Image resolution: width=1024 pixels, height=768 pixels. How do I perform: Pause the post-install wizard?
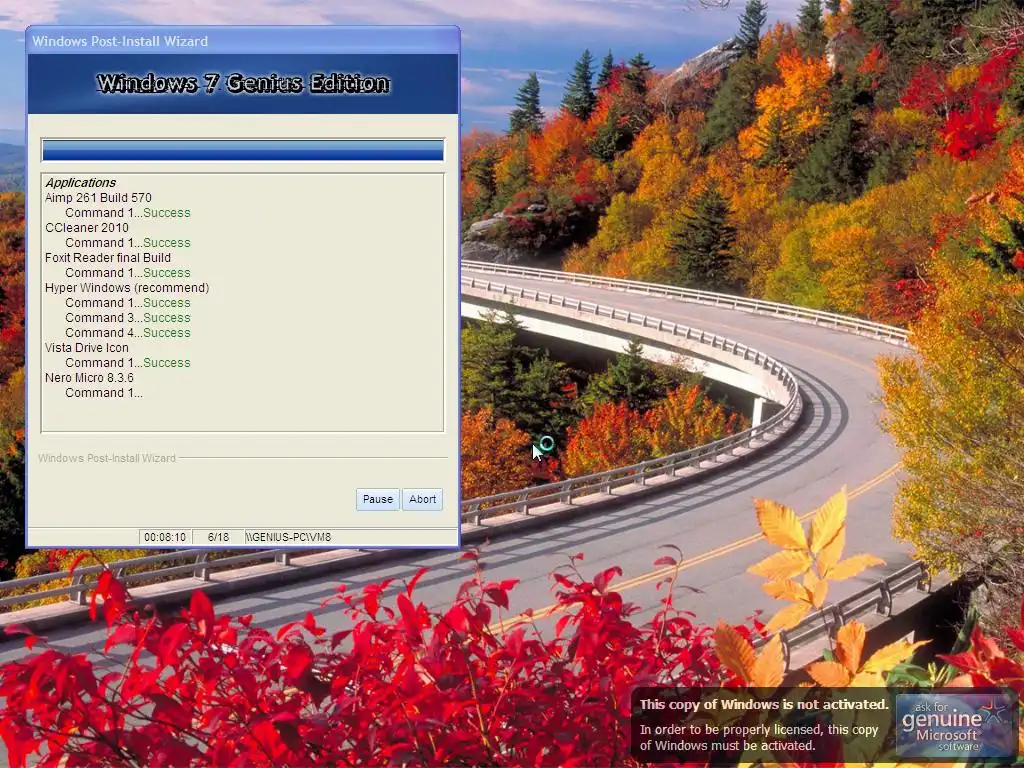click(x=377, y=499)
